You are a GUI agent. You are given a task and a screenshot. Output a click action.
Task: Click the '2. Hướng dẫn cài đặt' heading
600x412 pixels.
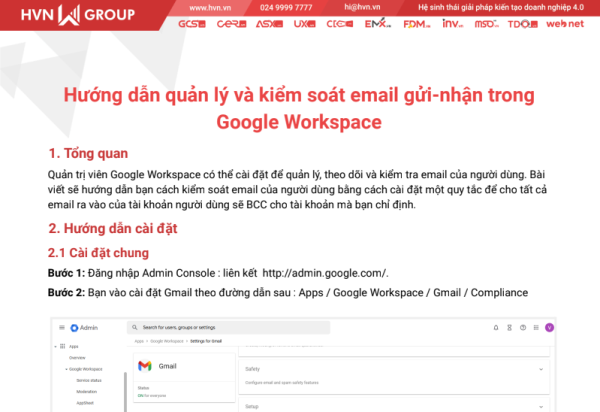pyautogui.click(x=112, y=228)
